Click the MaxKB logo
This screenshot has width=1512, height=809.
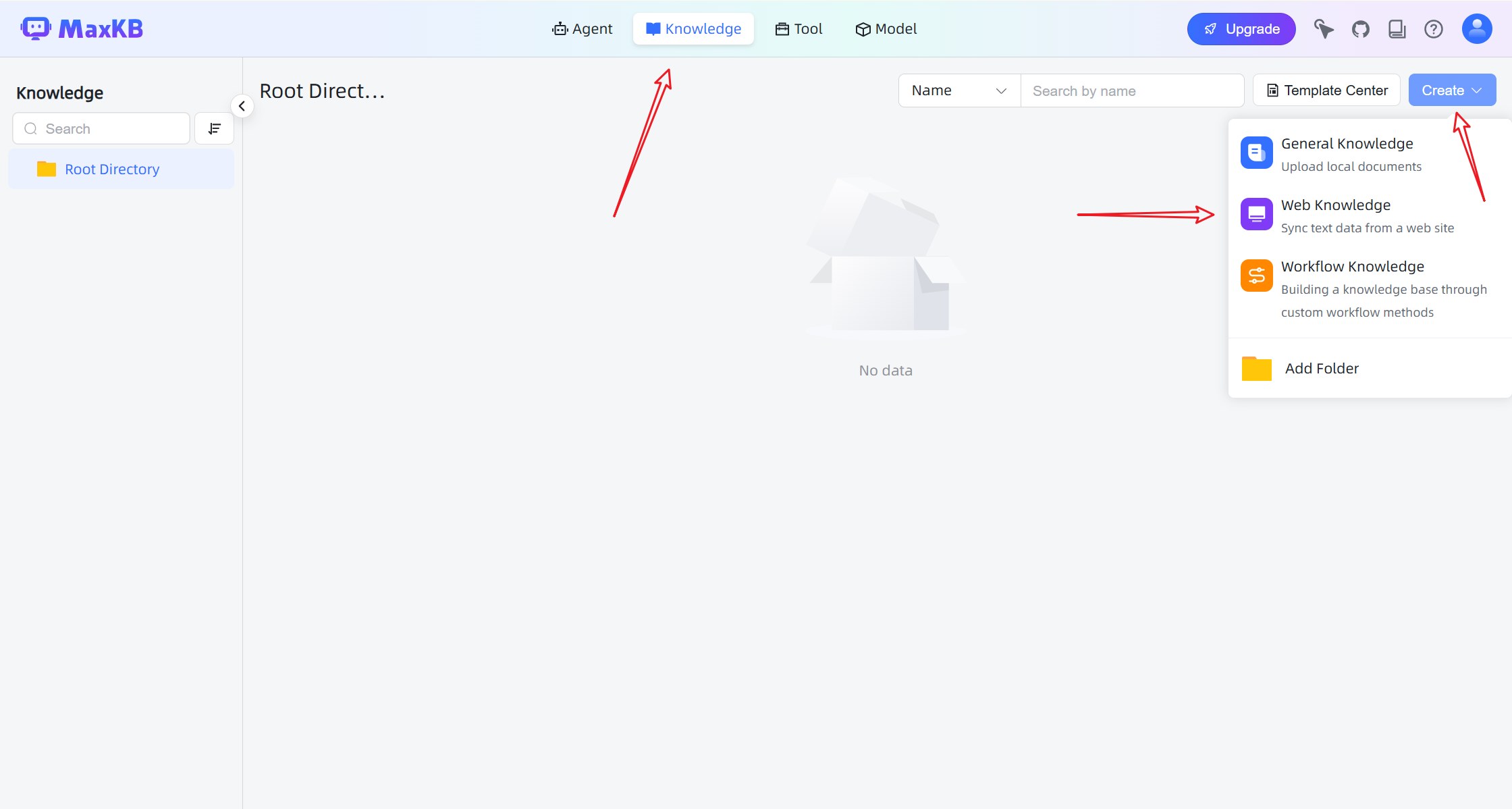82,29
